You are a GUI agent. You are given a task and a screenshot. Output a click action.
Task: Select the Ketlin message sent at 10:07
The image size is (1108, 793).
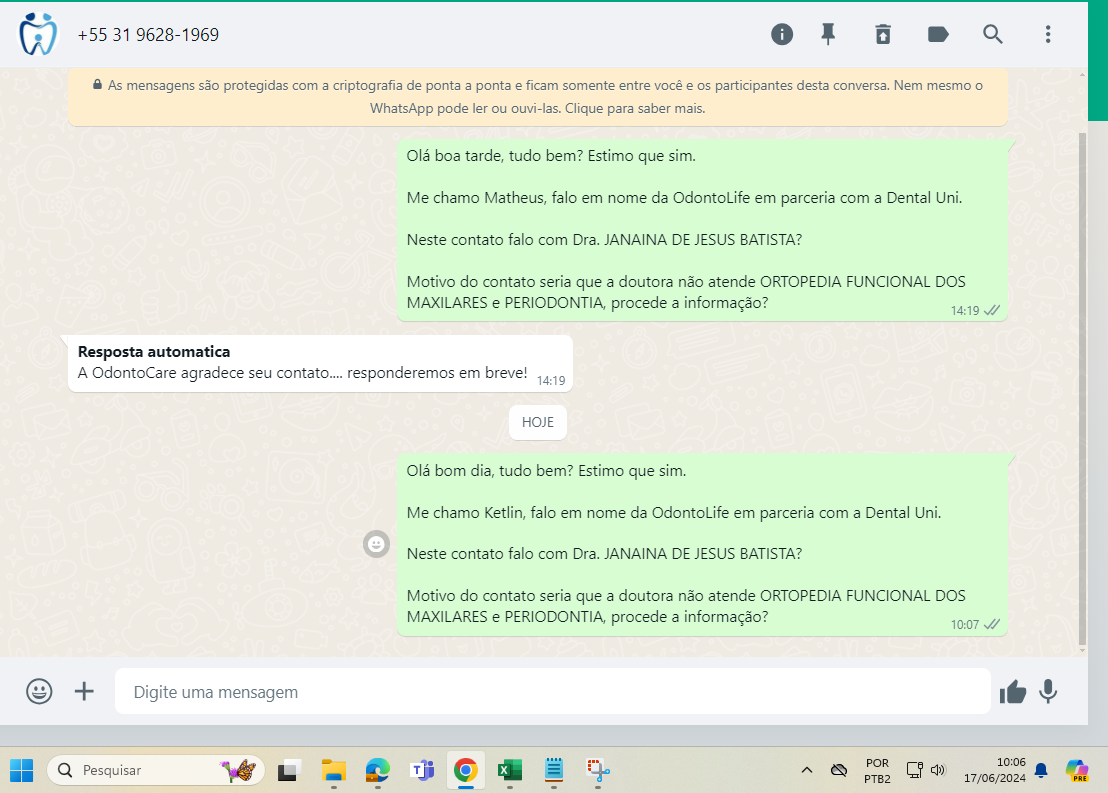pos(702,544)
